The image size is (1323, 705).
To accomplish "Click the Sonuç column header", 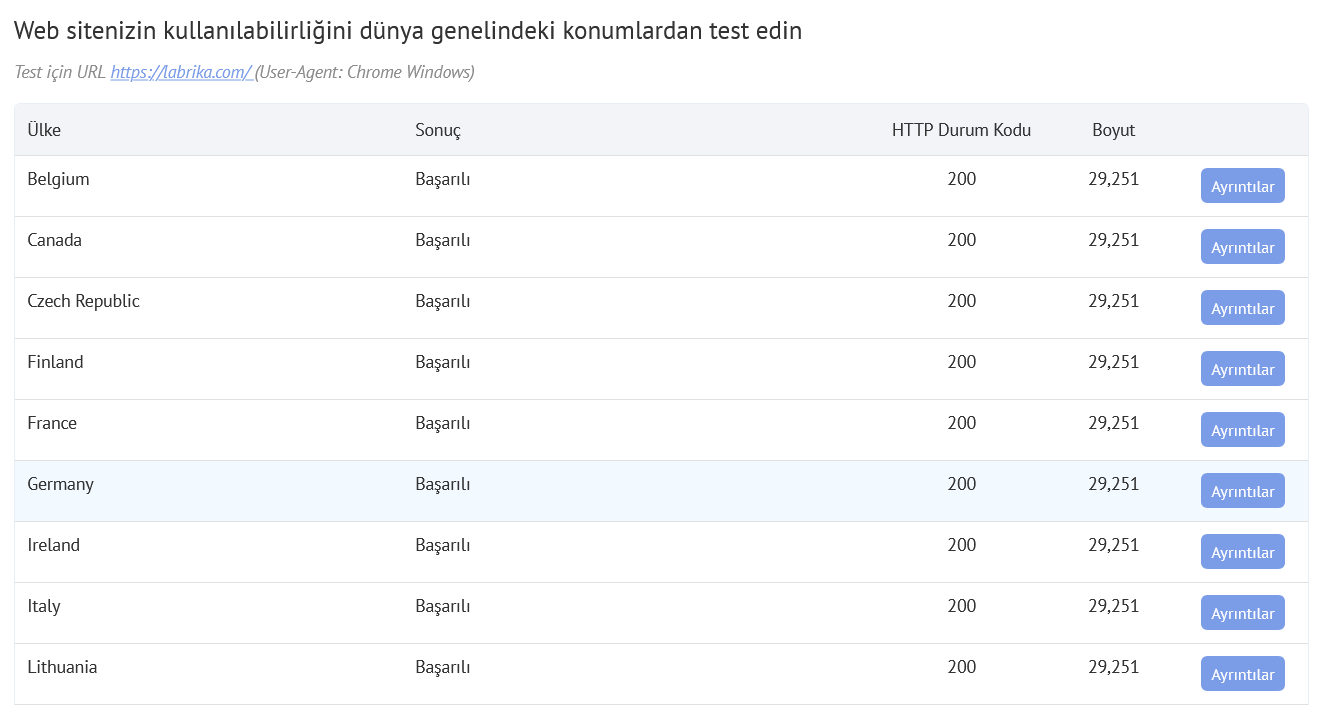I will pos(437,129).
